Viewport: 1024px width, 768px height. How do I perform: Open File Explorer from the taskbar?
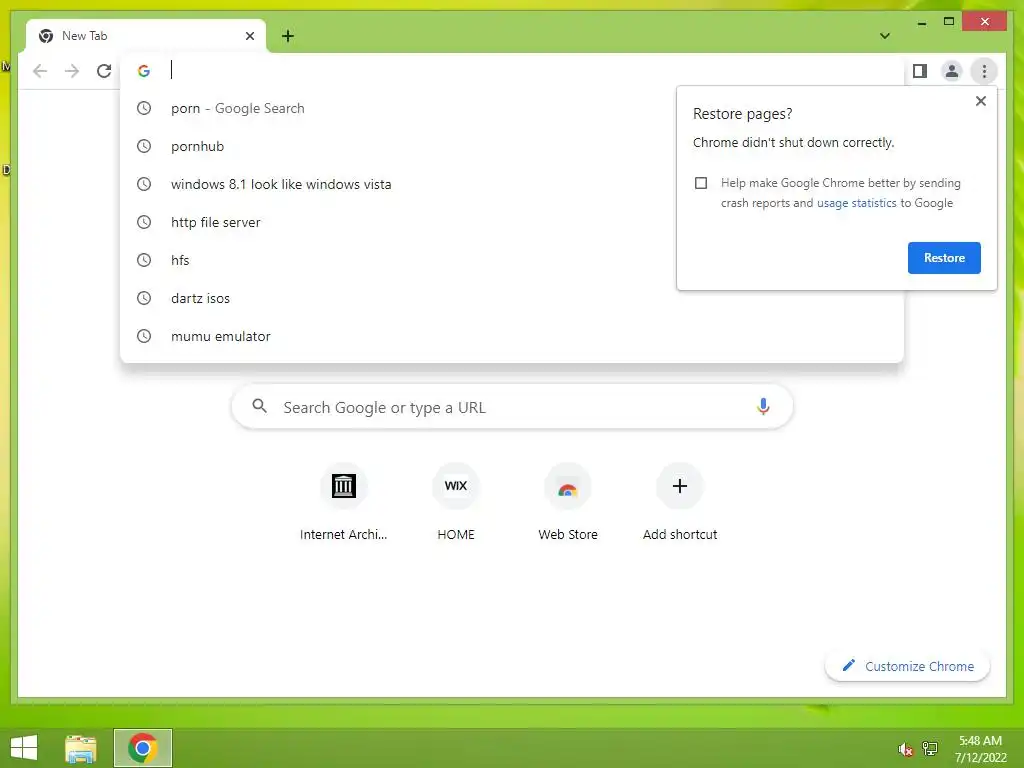tap(80, 748)
